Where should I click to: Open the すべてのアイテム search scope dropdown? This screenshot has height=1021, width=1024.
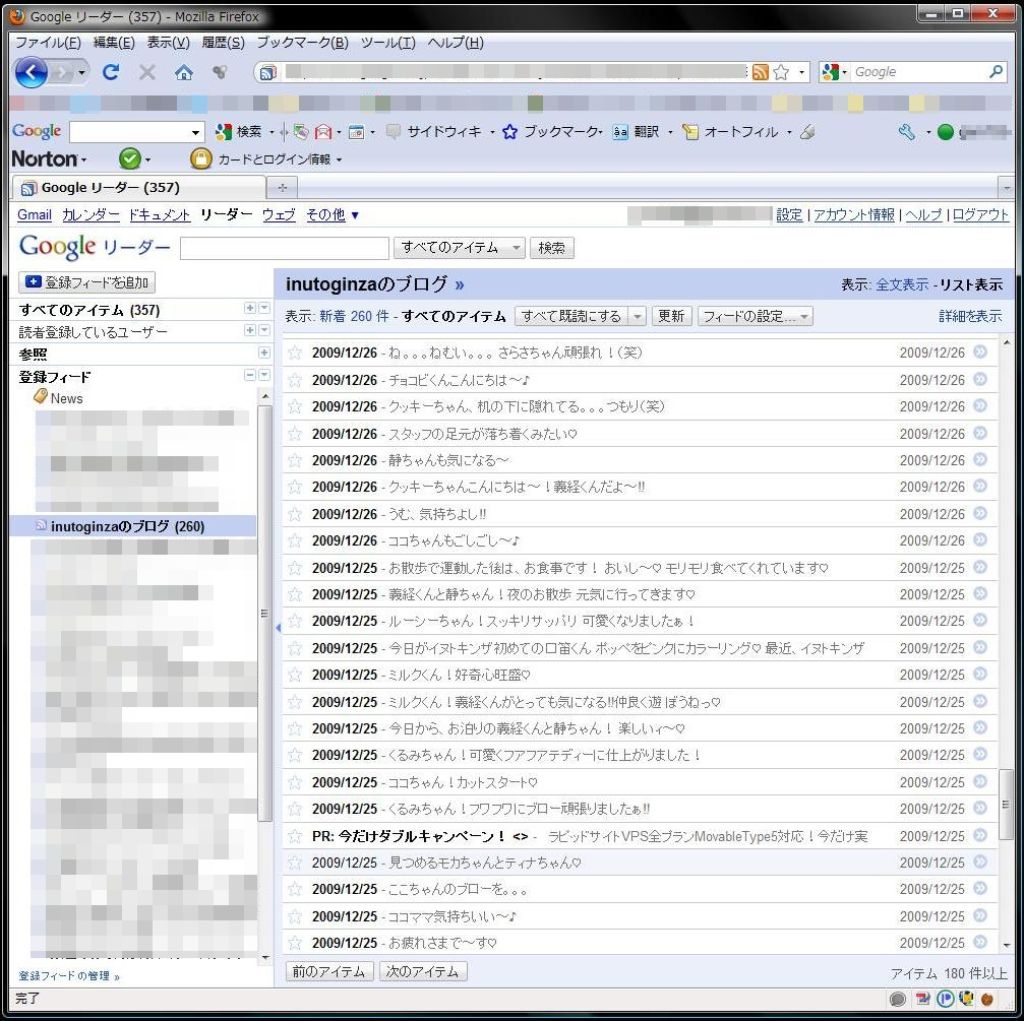pos(459,248)
